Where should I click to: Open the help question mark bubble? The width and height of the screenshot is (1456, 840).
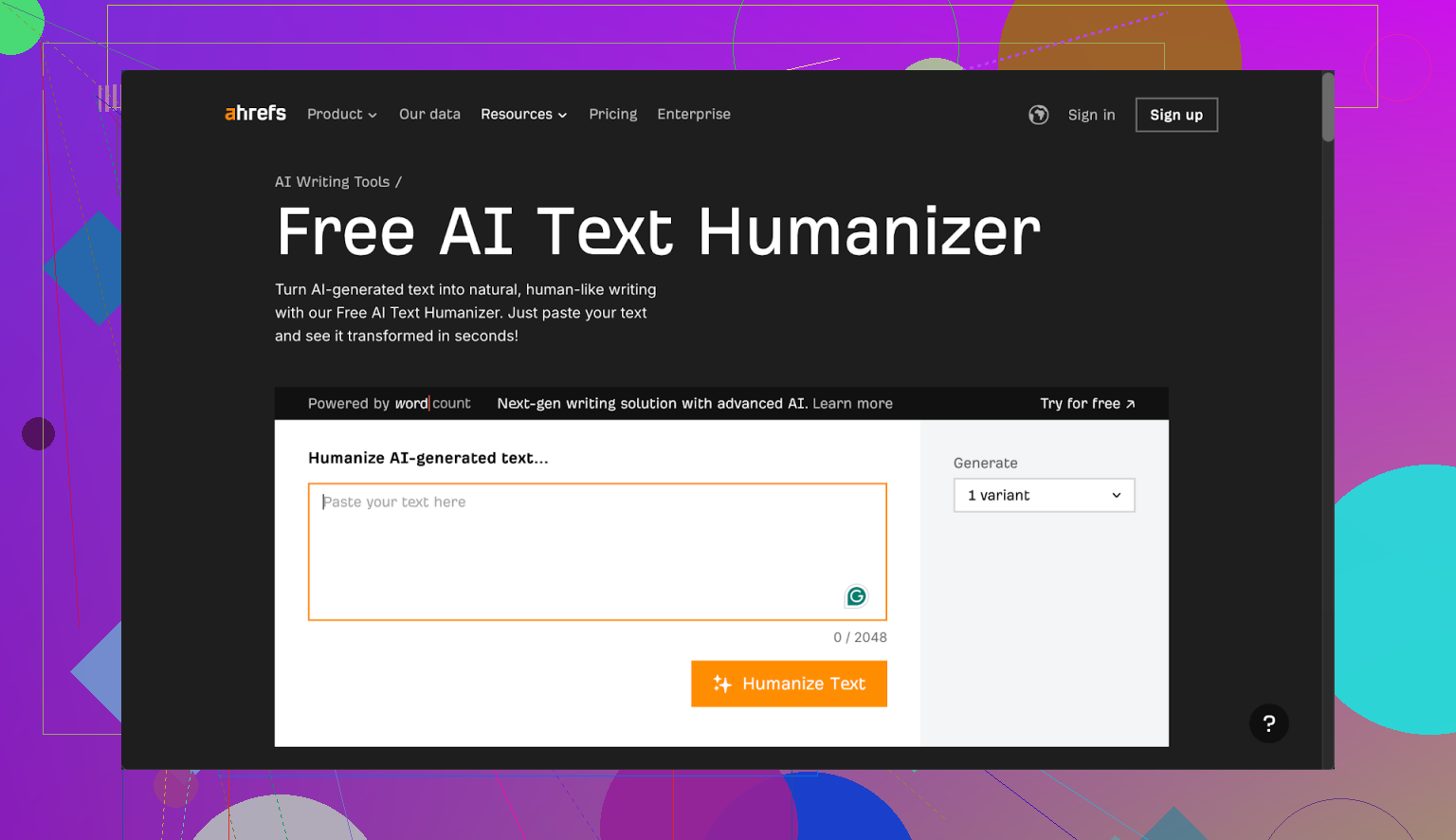tap(1269, 723)
